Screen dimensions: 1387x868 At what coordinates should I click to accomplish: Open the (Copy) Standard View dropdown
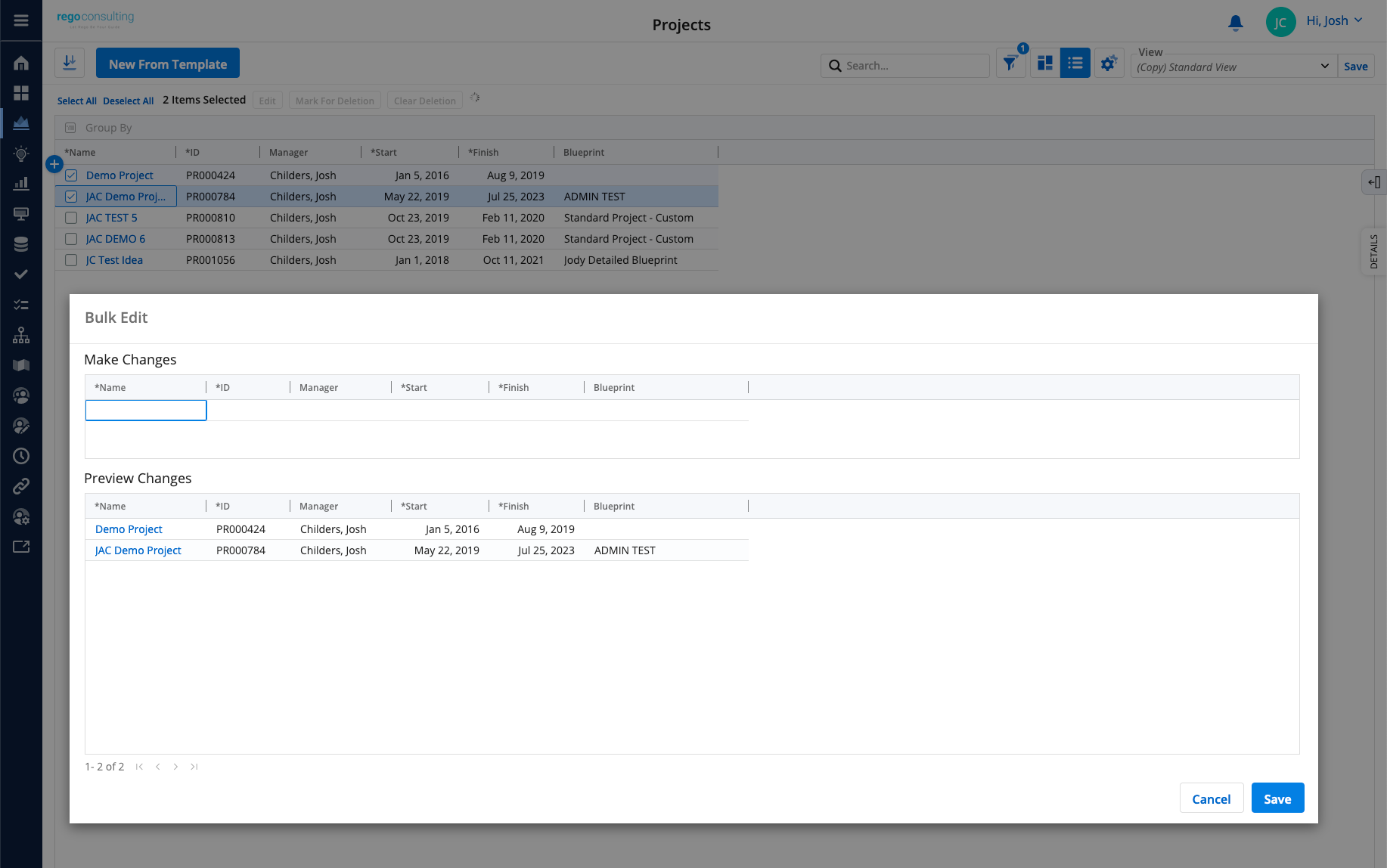[1233, 67]
